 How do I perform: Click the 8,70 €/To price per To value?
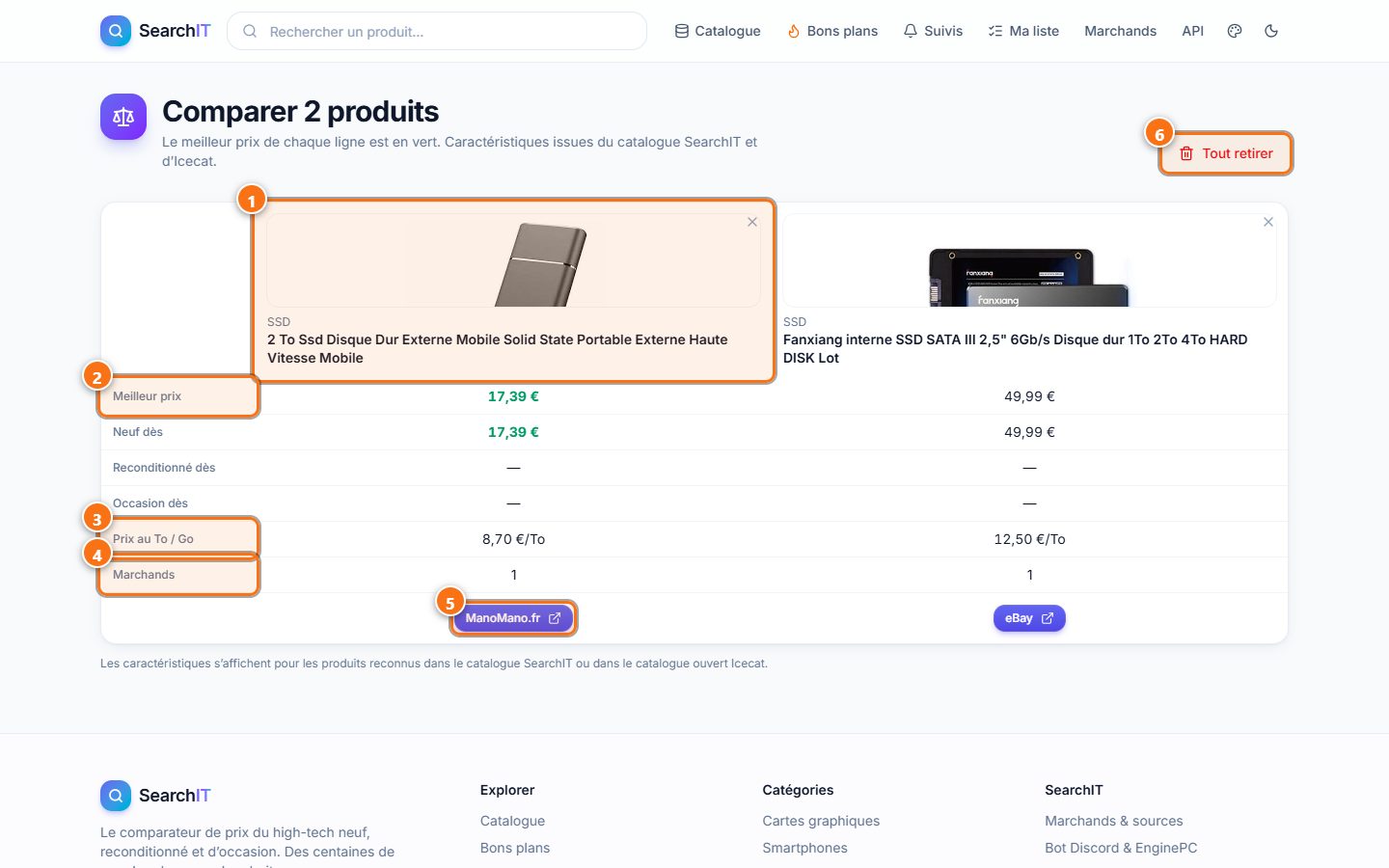point(513,539)
